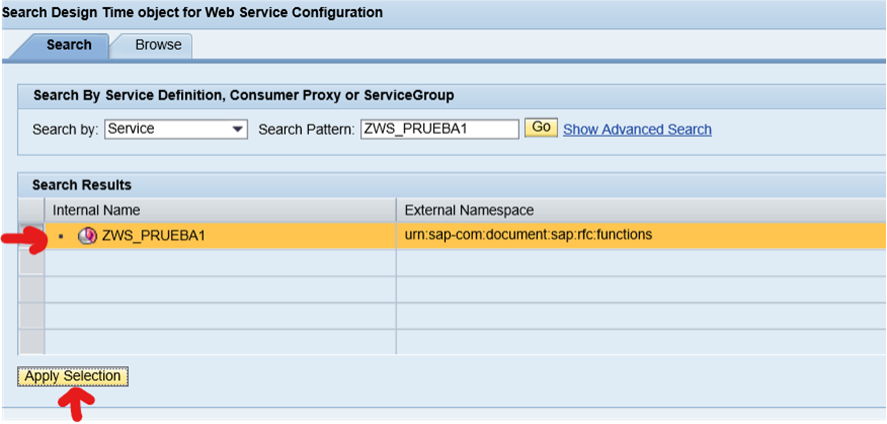Screen dimensions: 887x424
Task: Open Show Advanced Search link
Action: tap(637, 129)
